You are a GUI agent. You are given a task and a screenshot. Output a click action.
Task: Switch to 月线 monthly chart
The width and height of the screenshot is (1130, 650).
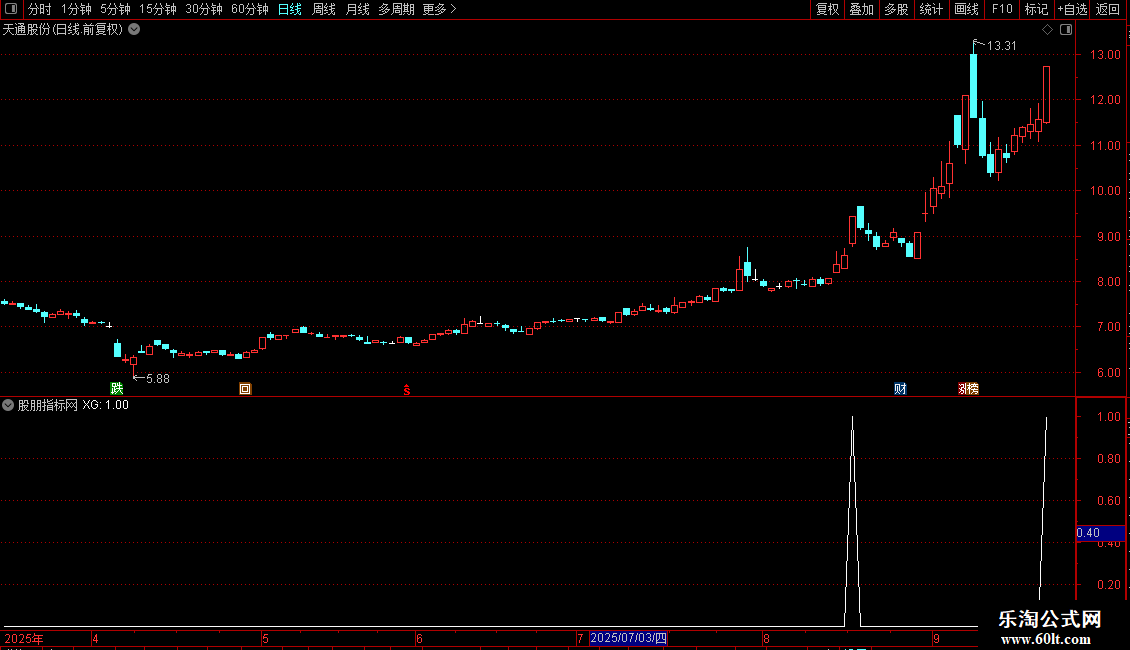coord(357,9)
